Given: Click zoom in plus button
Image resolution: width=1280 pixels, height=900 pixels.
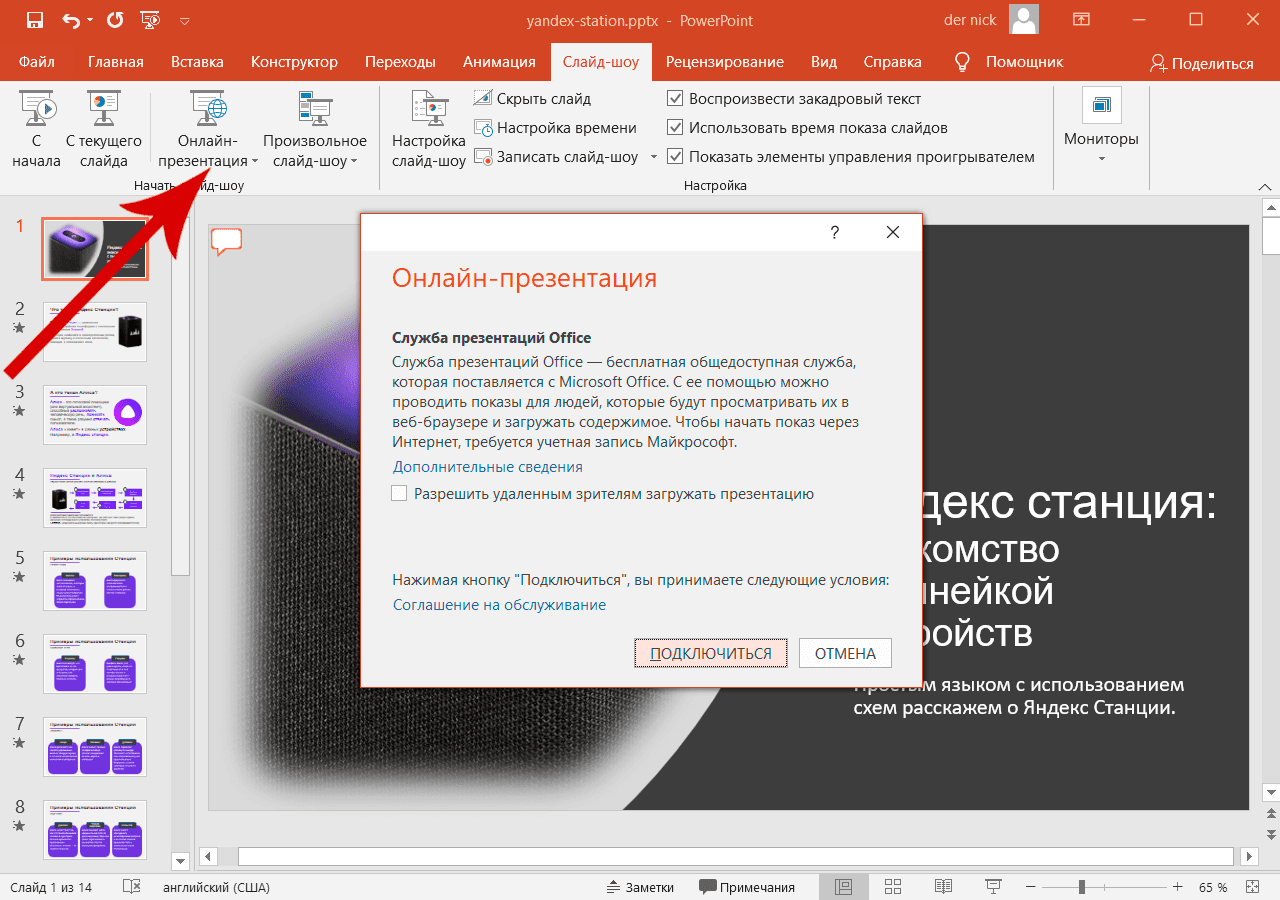Looking at the screenshot, I should 1178,887.
